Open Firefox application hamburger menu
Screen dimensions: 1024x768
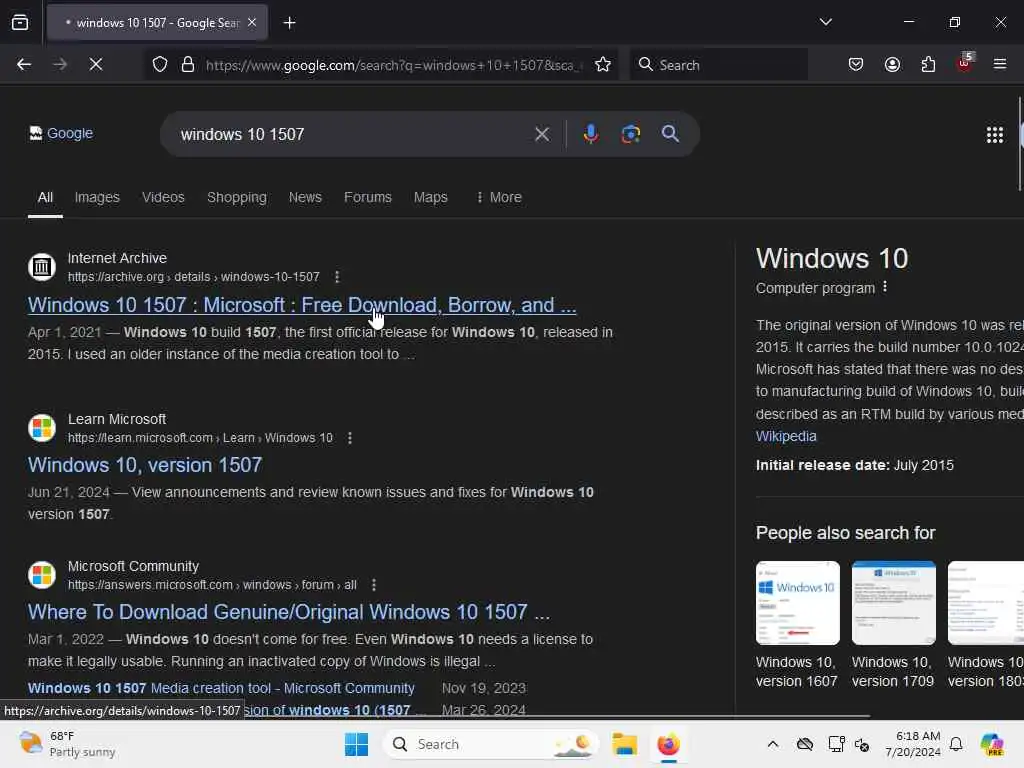(x=1000, y=65)
